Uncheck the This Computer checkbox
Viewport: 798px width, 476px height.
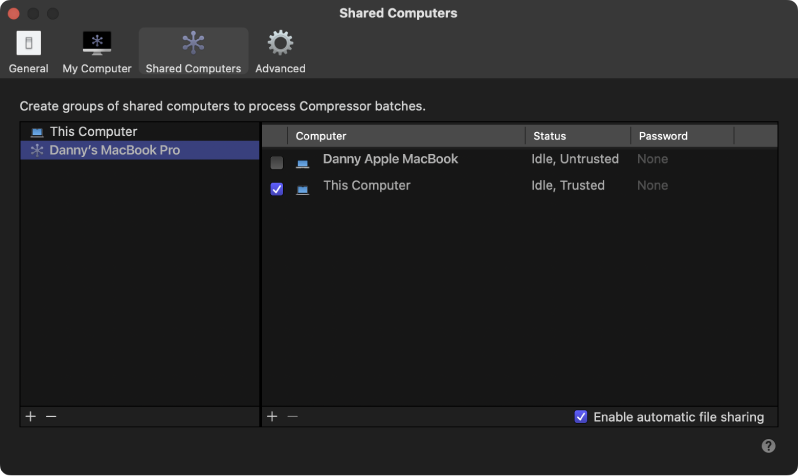277,188
